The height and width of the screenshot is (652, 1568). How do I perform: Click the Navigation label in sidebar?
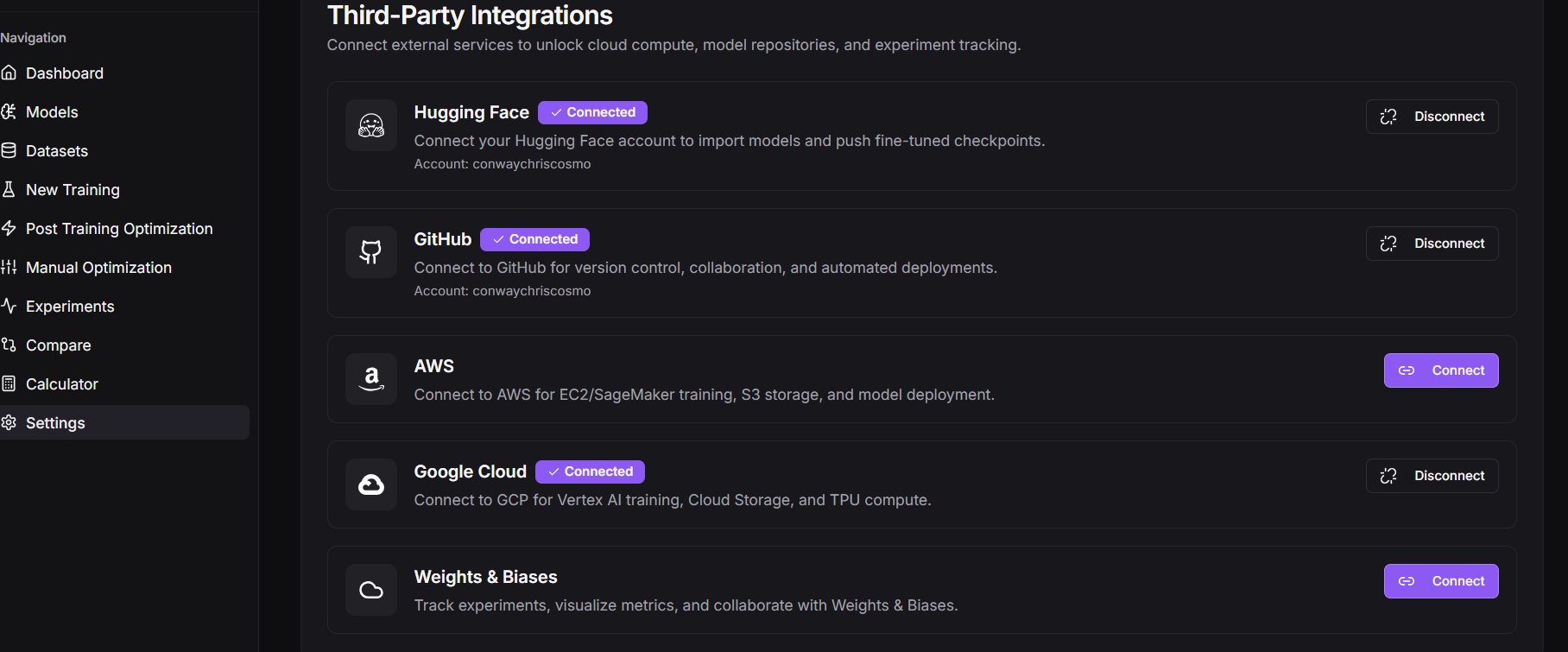33,38
